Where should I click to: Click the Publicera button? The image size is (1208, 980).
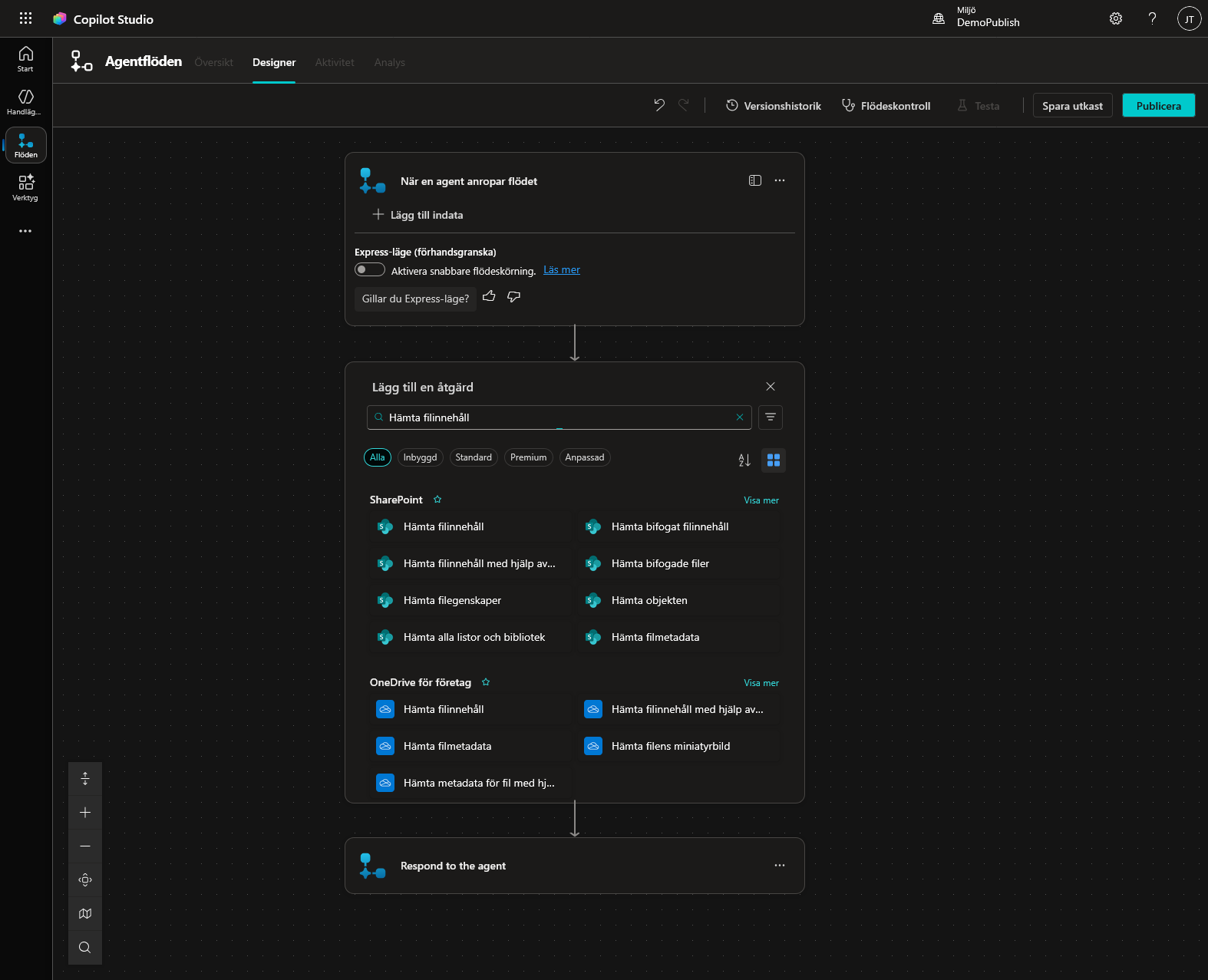(1159, 105)
